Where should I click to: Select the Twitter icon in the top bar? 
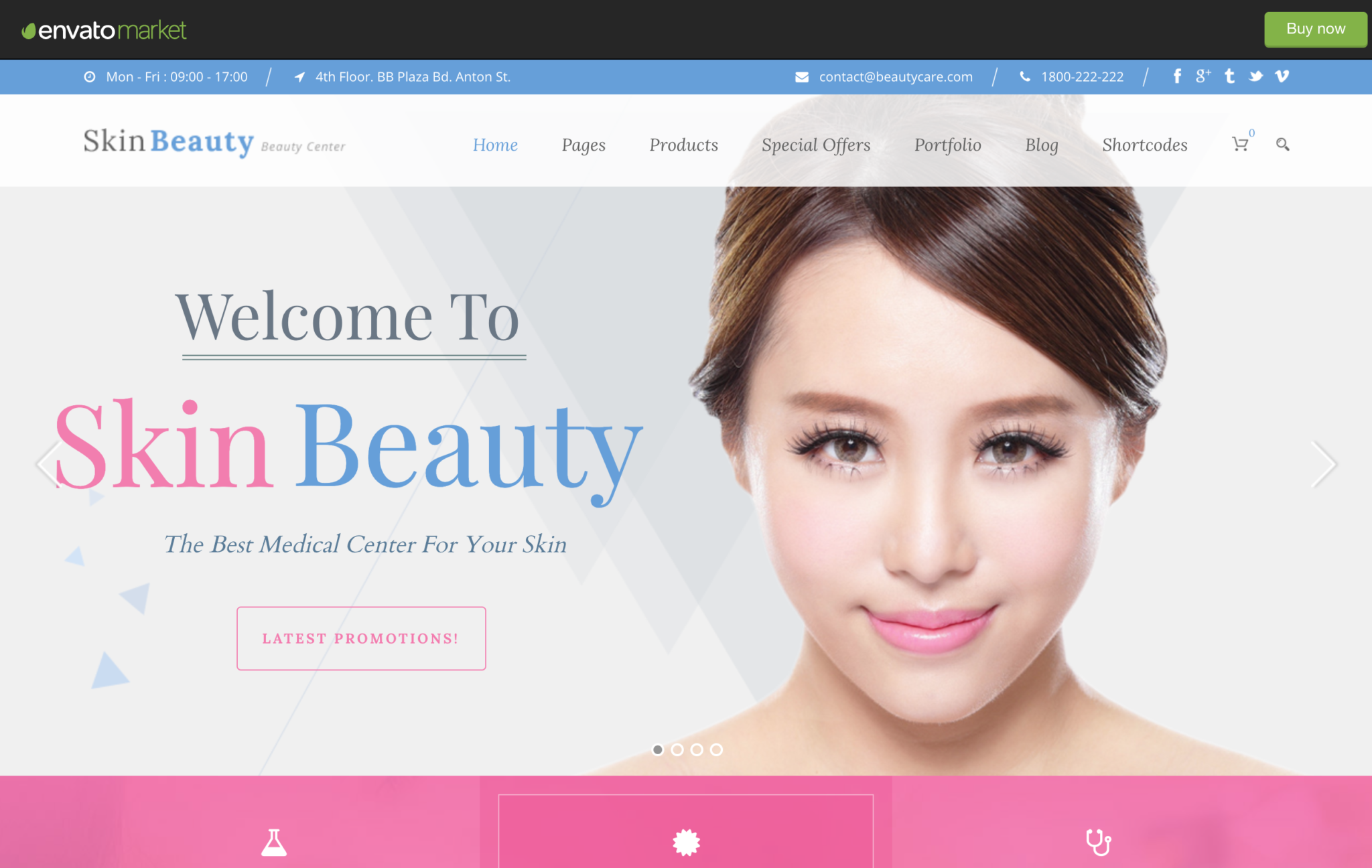(1255, 76)
